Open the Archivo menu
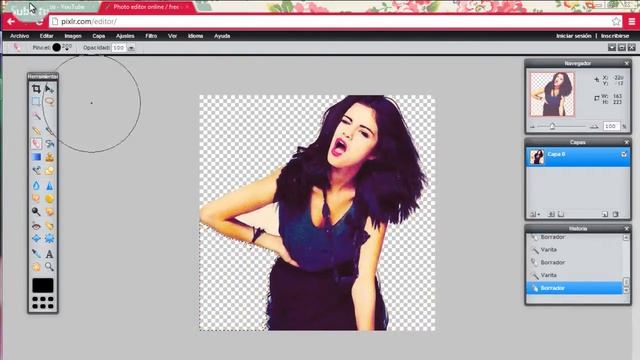 pyautogui.click(x=20, y=36)
